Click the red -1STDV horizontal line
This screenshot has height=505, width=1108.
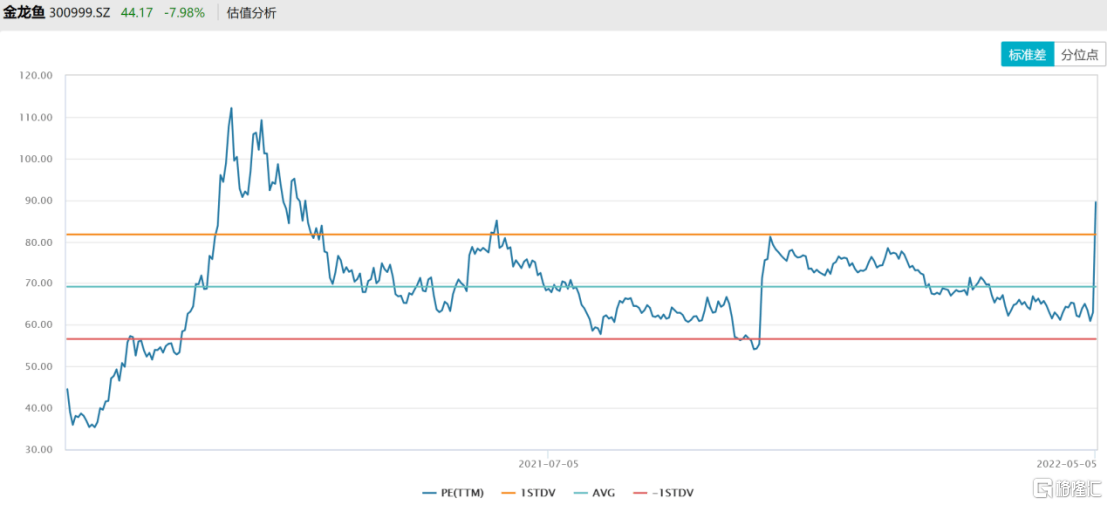579,339
